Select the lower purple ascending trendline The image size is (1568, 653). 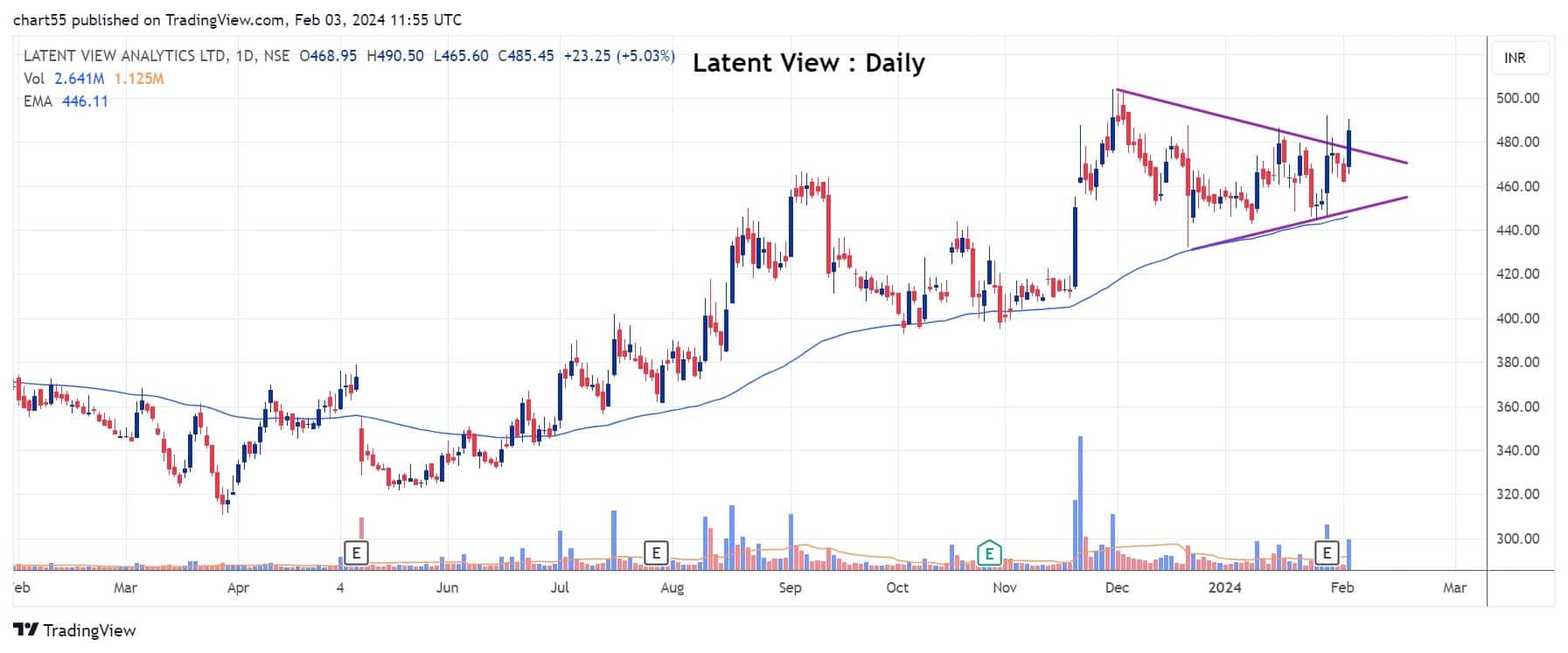pos(1294,224)
